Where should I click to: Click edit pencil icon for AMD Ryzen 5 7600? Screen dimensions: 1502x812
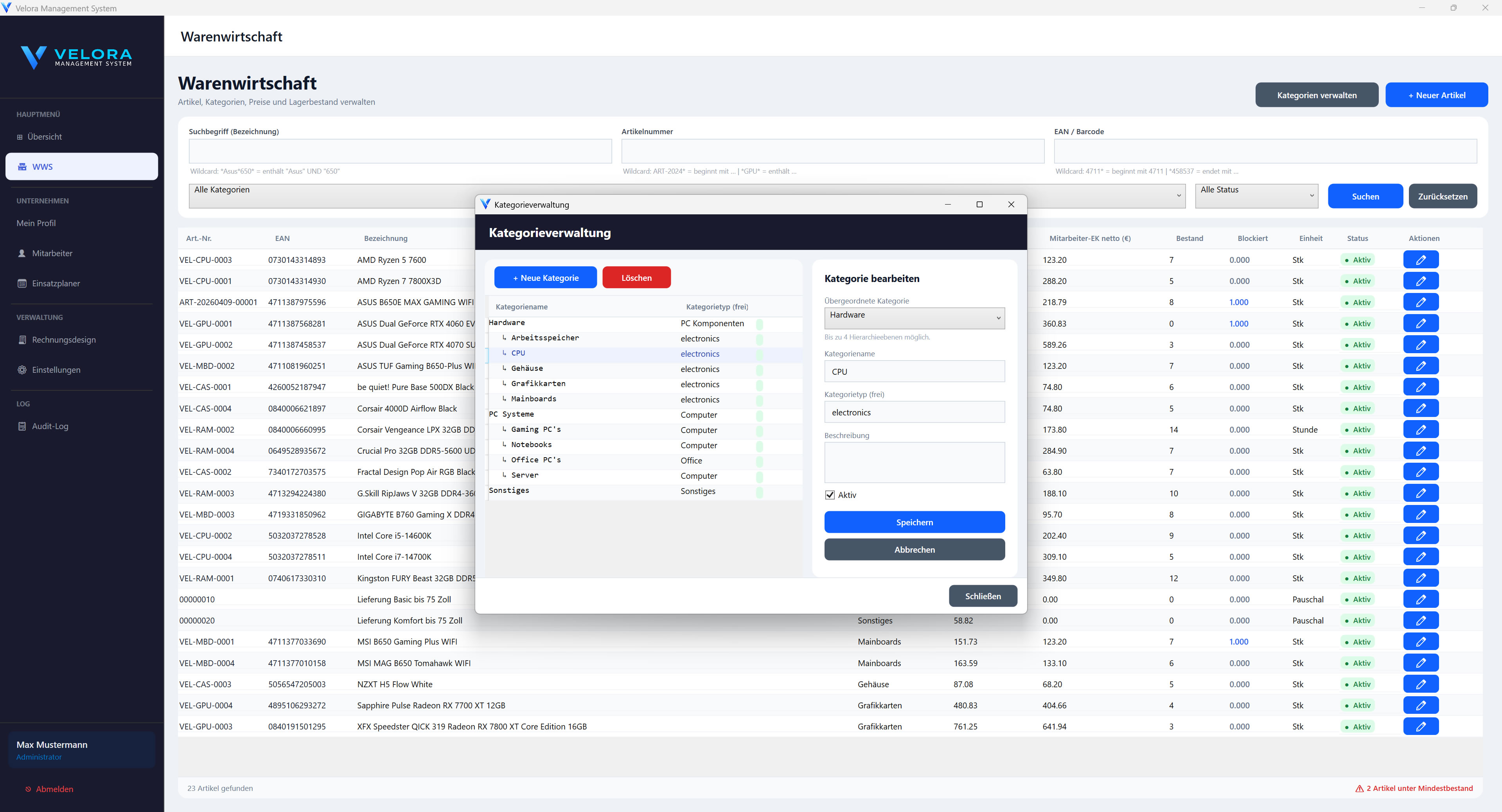(1420, 260)
